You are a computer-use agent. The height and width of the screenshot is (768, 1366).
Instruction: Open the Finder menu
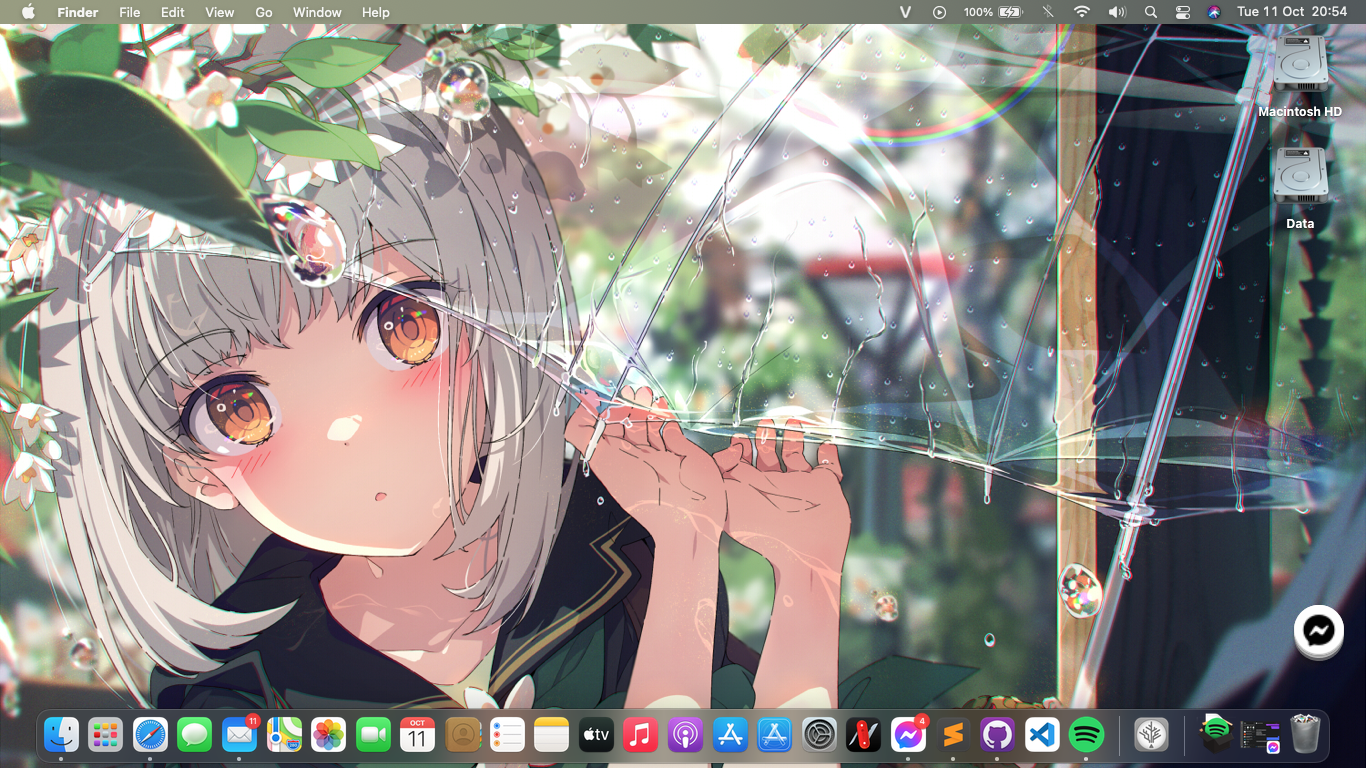tap(78, 12)
